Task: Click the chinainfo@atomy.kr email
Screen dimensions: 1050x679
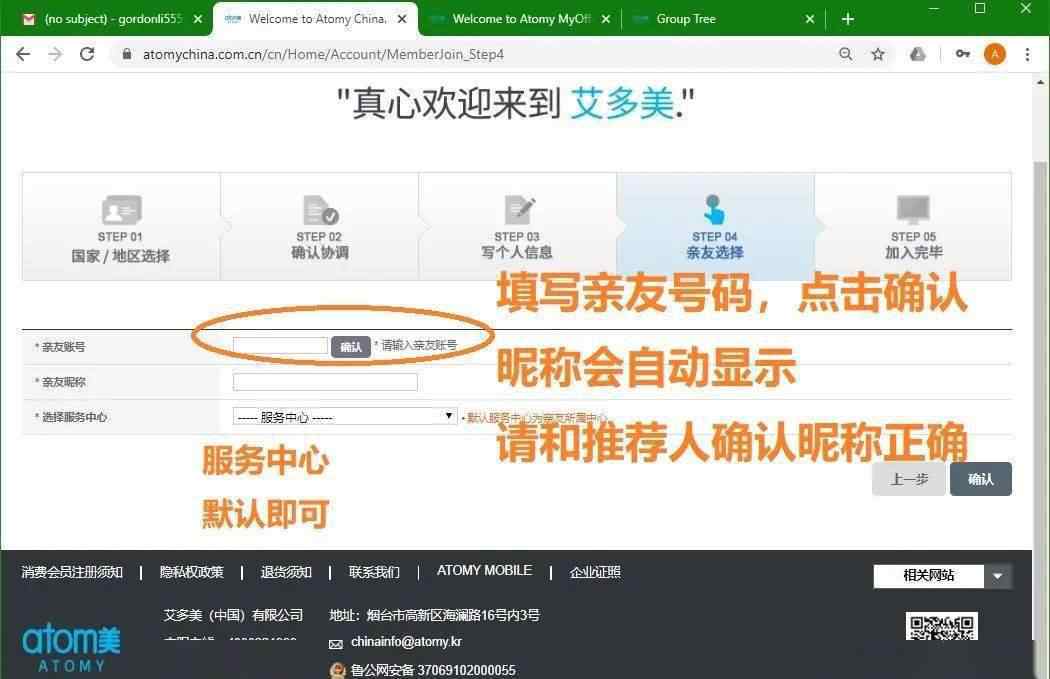Action: [406, 642]
